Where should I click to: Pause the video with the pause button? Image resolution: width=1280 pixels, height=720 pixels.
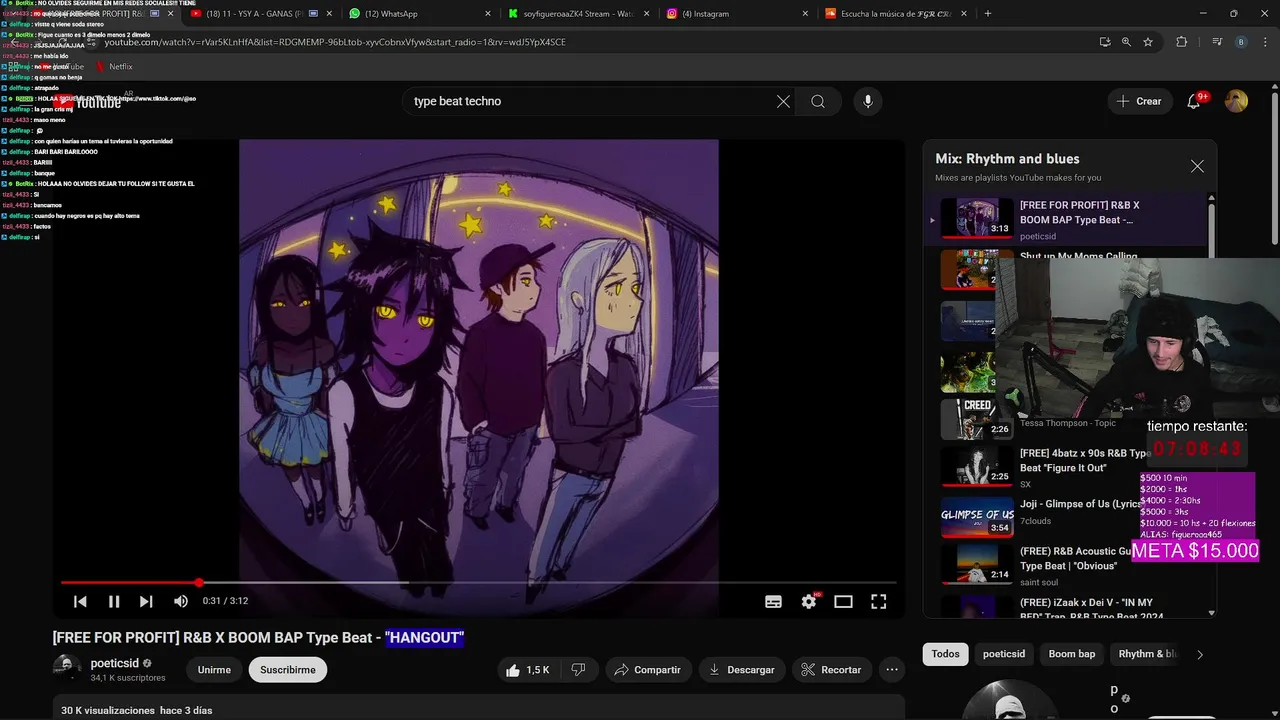(x=114, y=601)
